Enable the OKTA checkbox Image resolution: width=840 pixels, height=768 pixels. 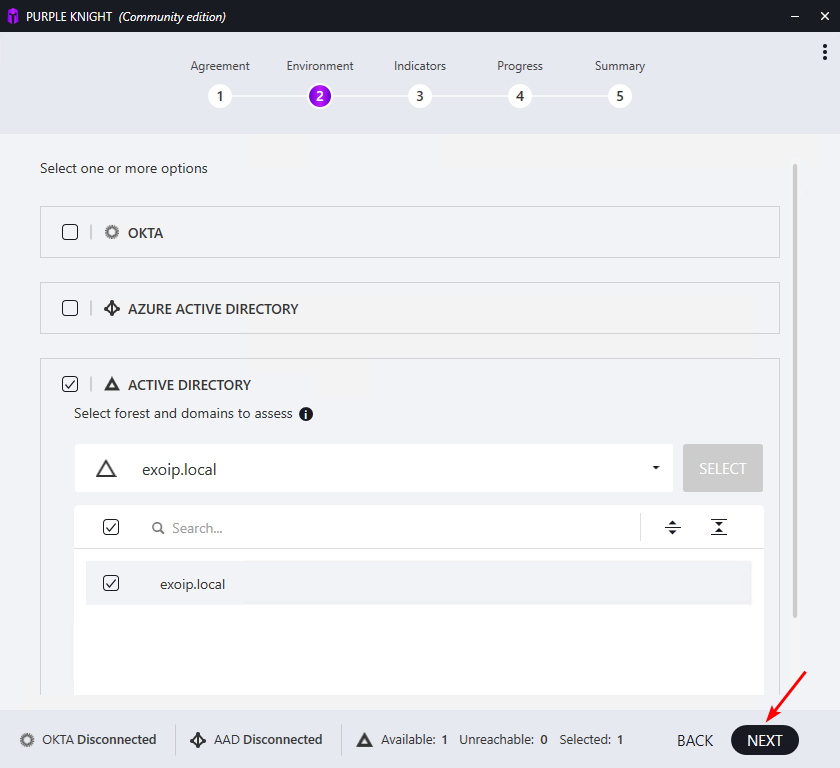click(70, 232)
